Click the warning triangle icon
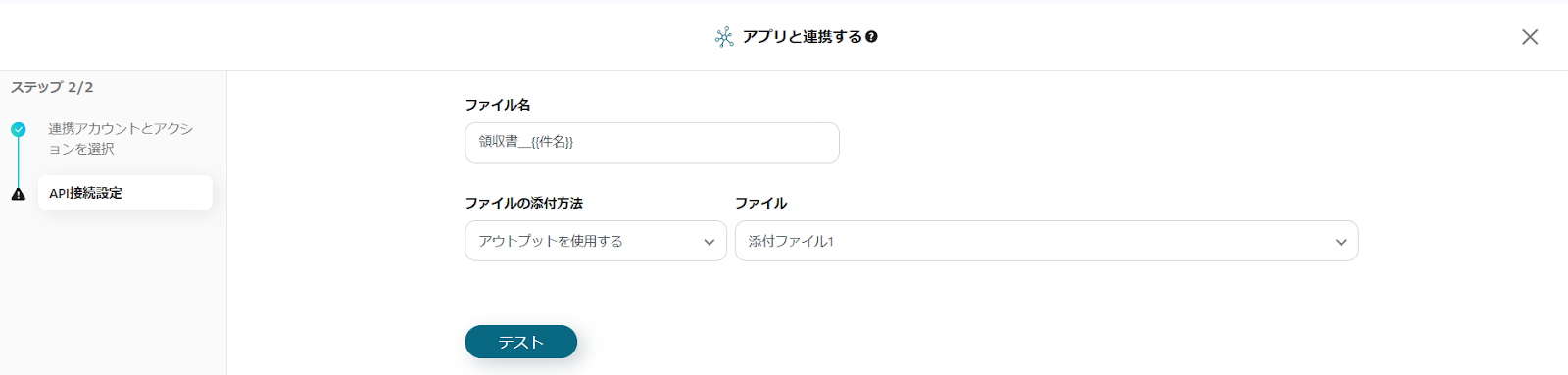This screenshot has width=1568, height=375. pos(18,194)
